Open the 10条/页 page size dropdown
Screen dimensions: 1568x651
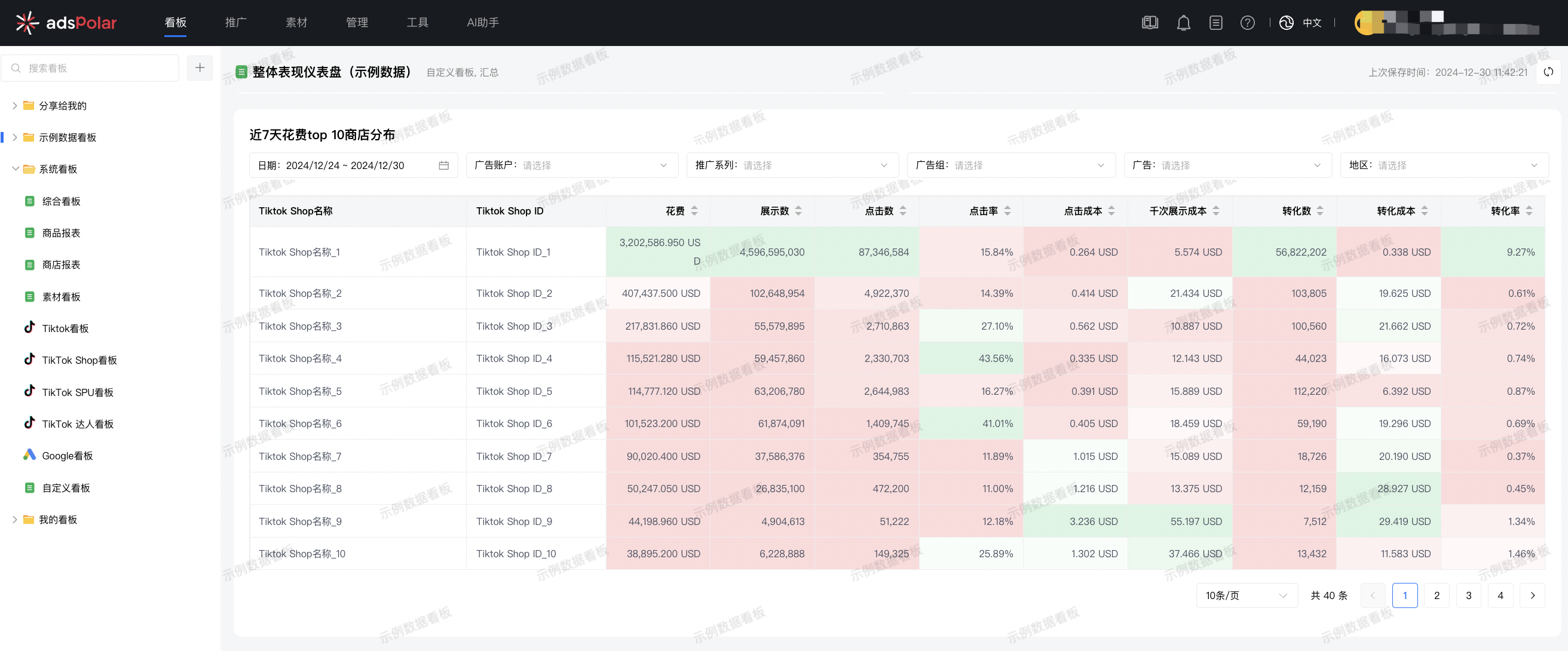click(x=1247, y=595)
